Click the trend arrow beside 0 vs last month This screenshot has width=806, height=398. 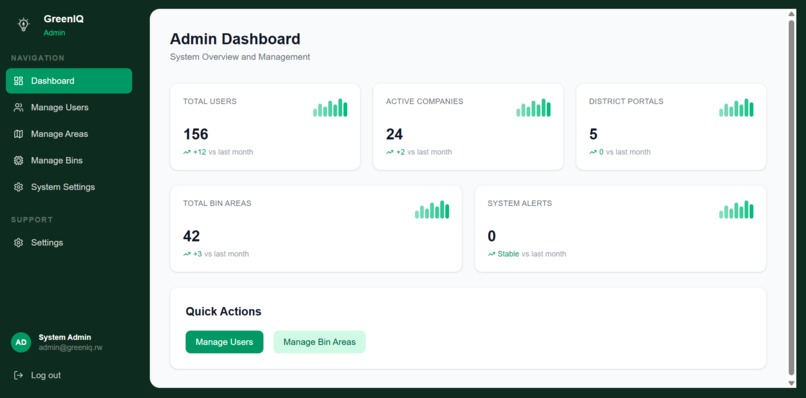[x=593, y=152]
